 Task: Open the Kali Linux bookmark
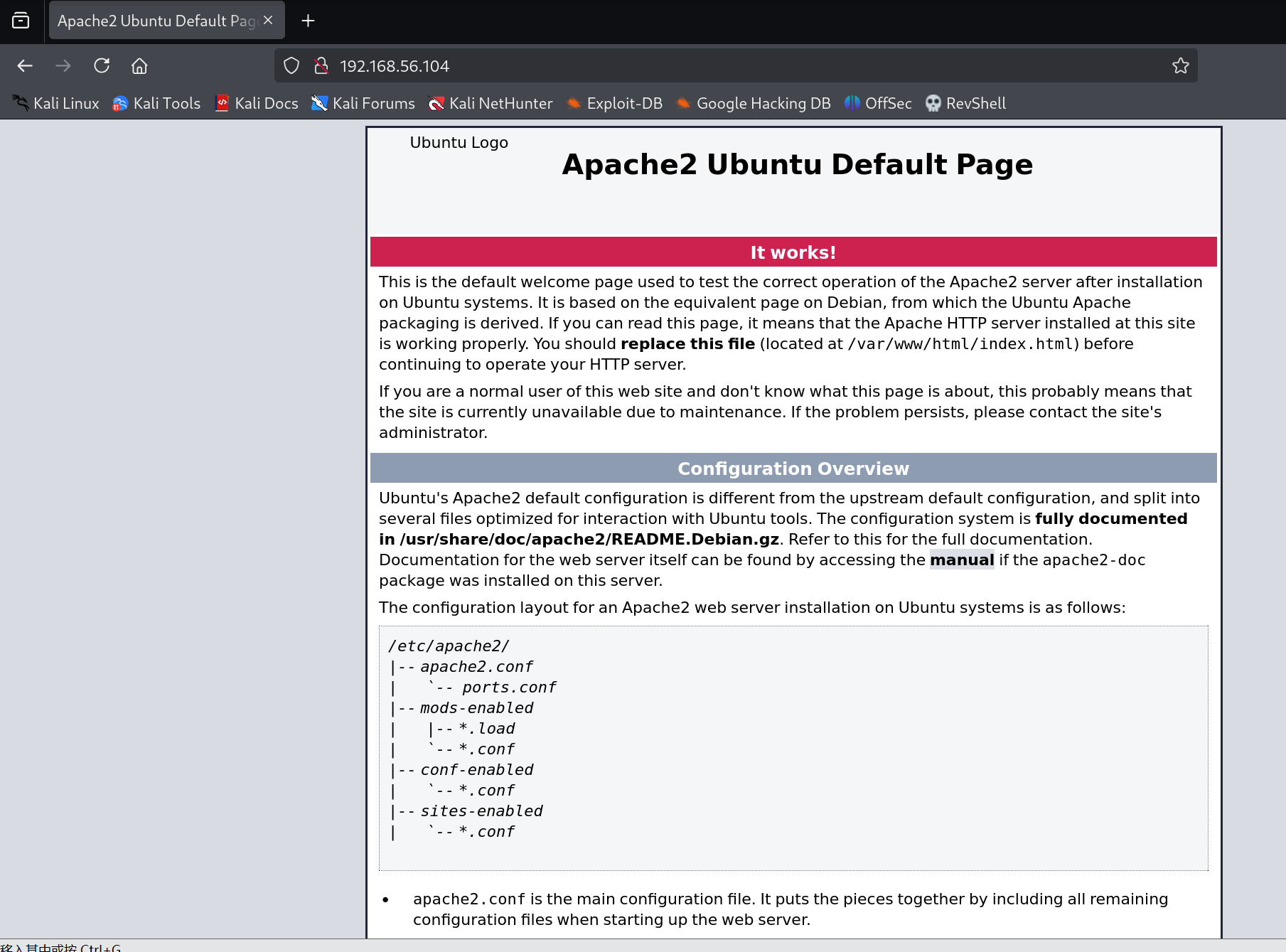[56, 104]
